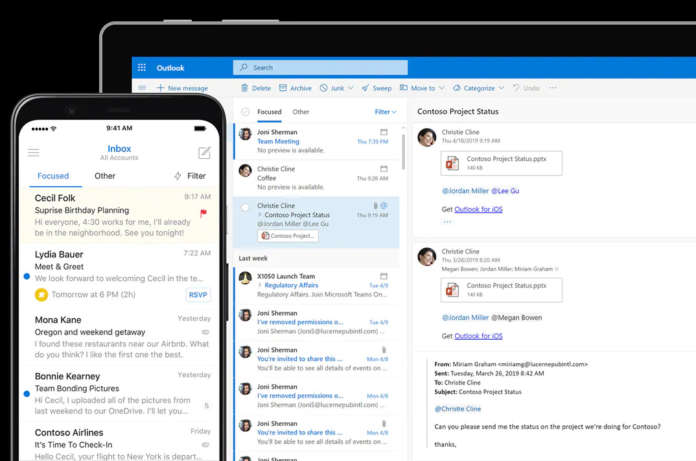This screenshot has height=461, width=696.
Task: Open the more options ellipsis in toolbar
Action: coord(553,88)
